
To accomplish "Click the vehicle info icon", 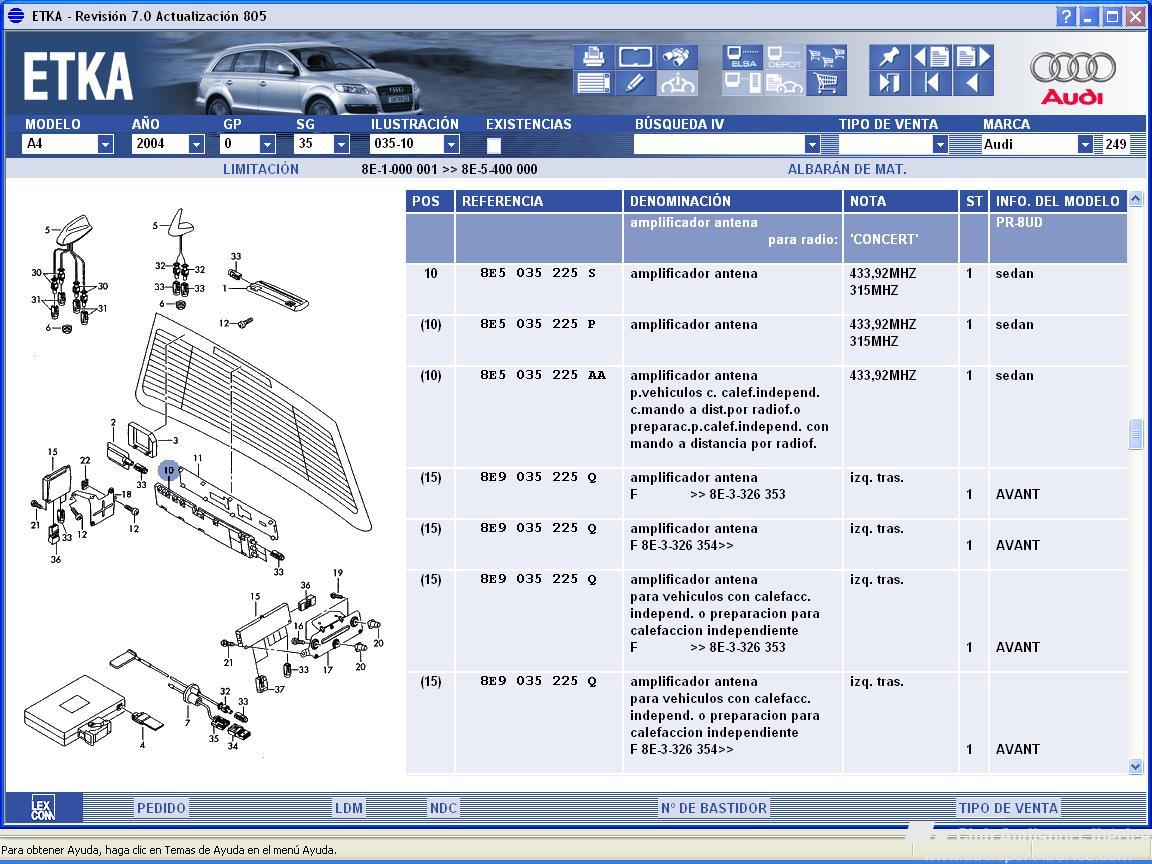I will (x=677, y=83).
